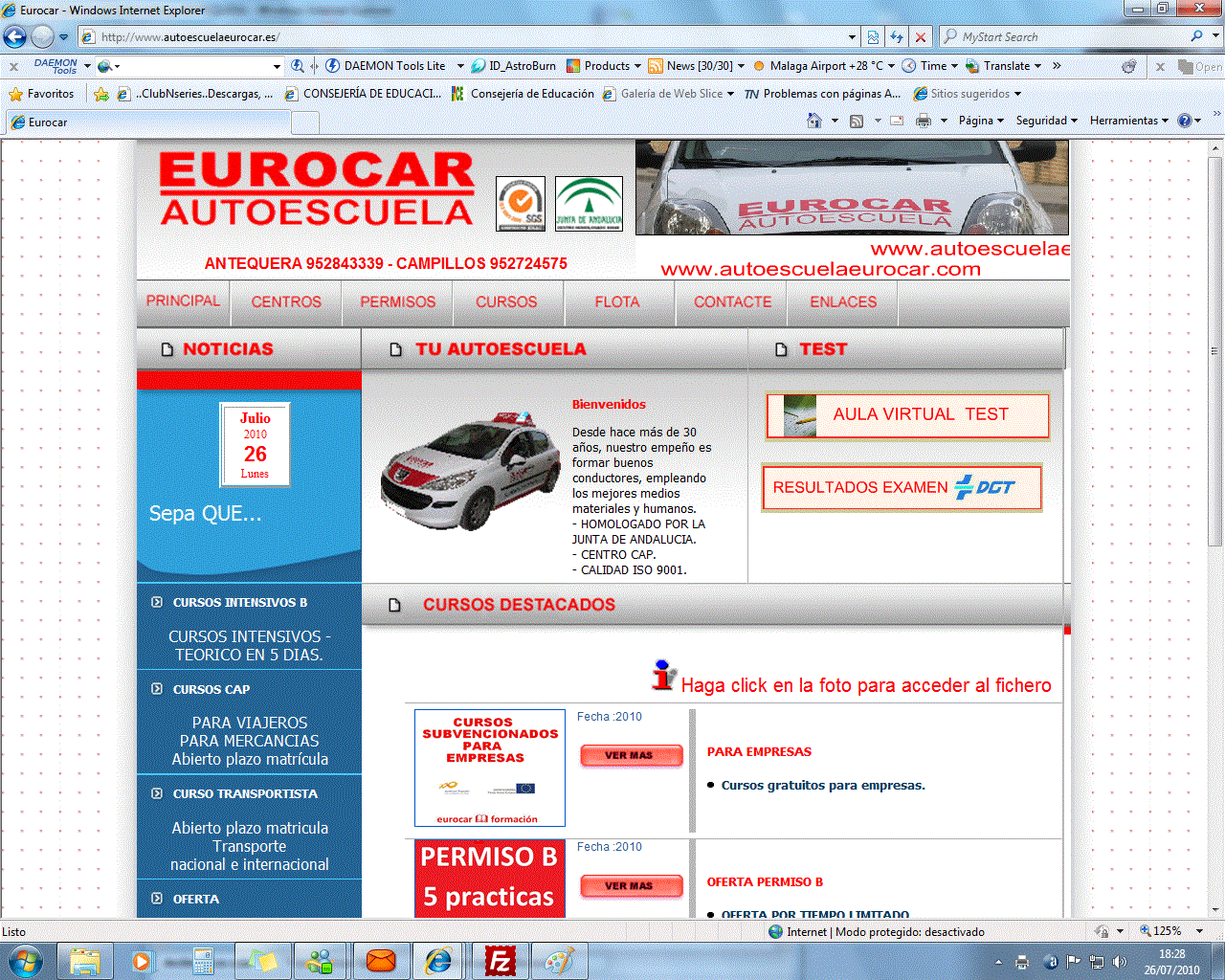
Task: Open the CONSEJERÍA DE EDUCACI... favorite link
Action: pyautogui.click(x=362, y=94)
